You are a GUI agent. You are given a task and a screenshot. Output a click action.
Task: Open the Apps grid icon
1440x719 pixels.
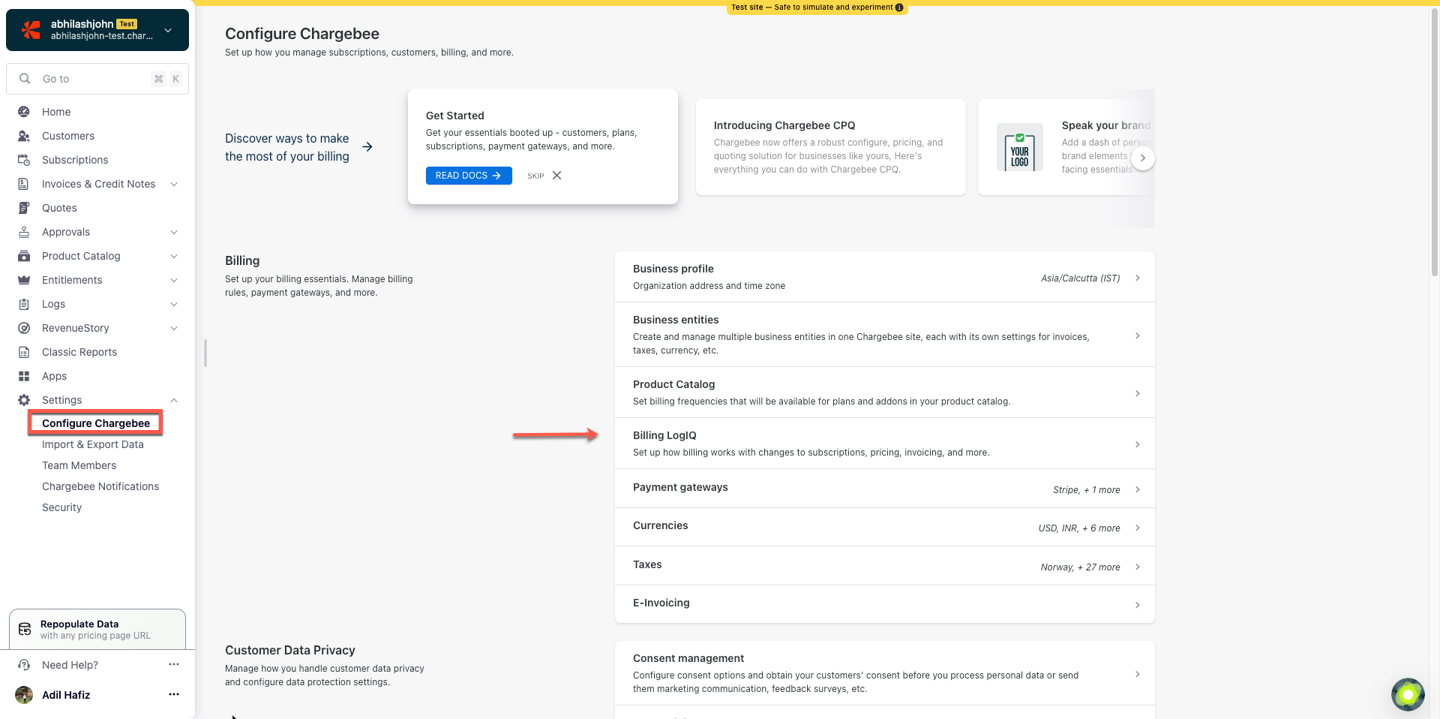24,376
